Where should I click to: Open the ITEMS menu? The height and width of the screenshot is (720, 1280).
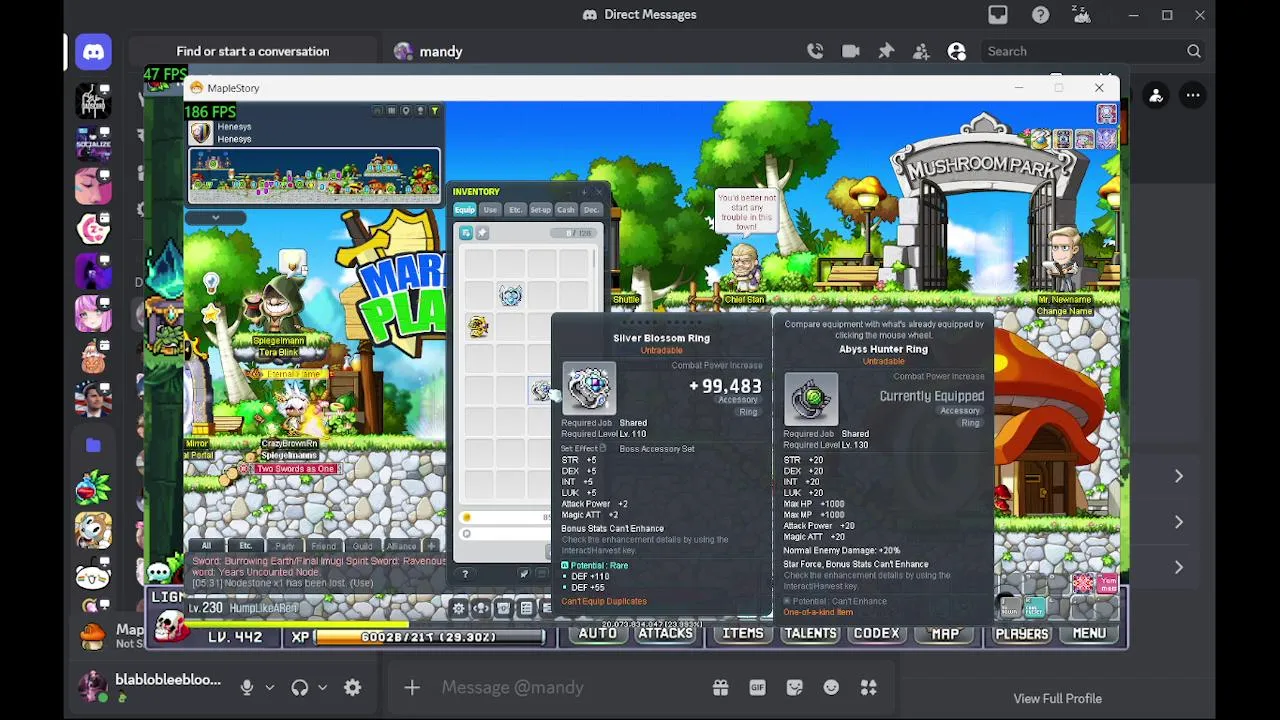pyautogui.click(x=743, y=634)
